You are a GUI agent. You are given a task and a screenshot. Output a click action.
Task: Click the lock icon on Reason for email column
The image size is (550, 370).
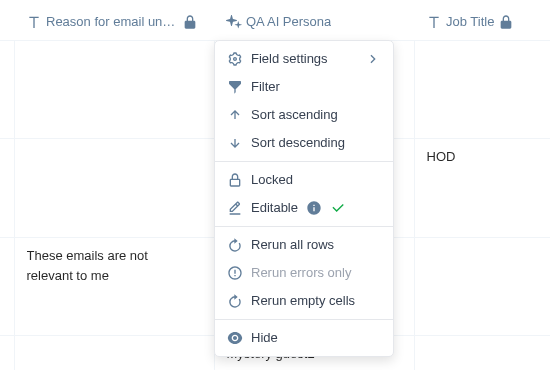(x=190, y=22)
